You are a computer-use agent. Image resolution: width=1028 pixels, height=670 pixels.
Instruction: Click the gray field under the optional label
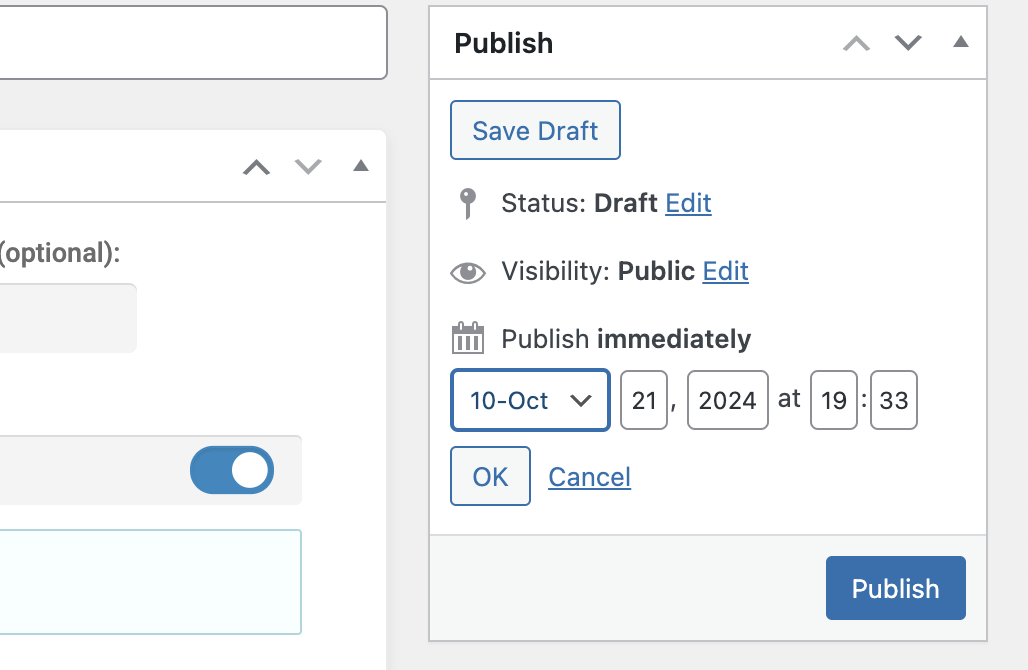pos(68,318)
